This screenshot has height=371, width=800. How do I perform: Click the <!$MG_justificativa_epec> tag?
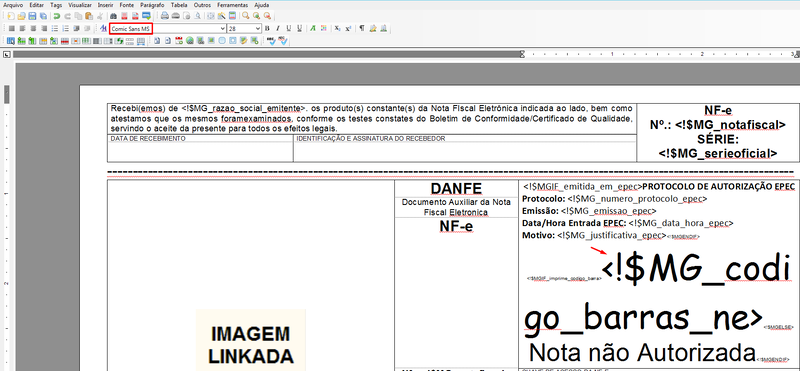coord(612,235)
